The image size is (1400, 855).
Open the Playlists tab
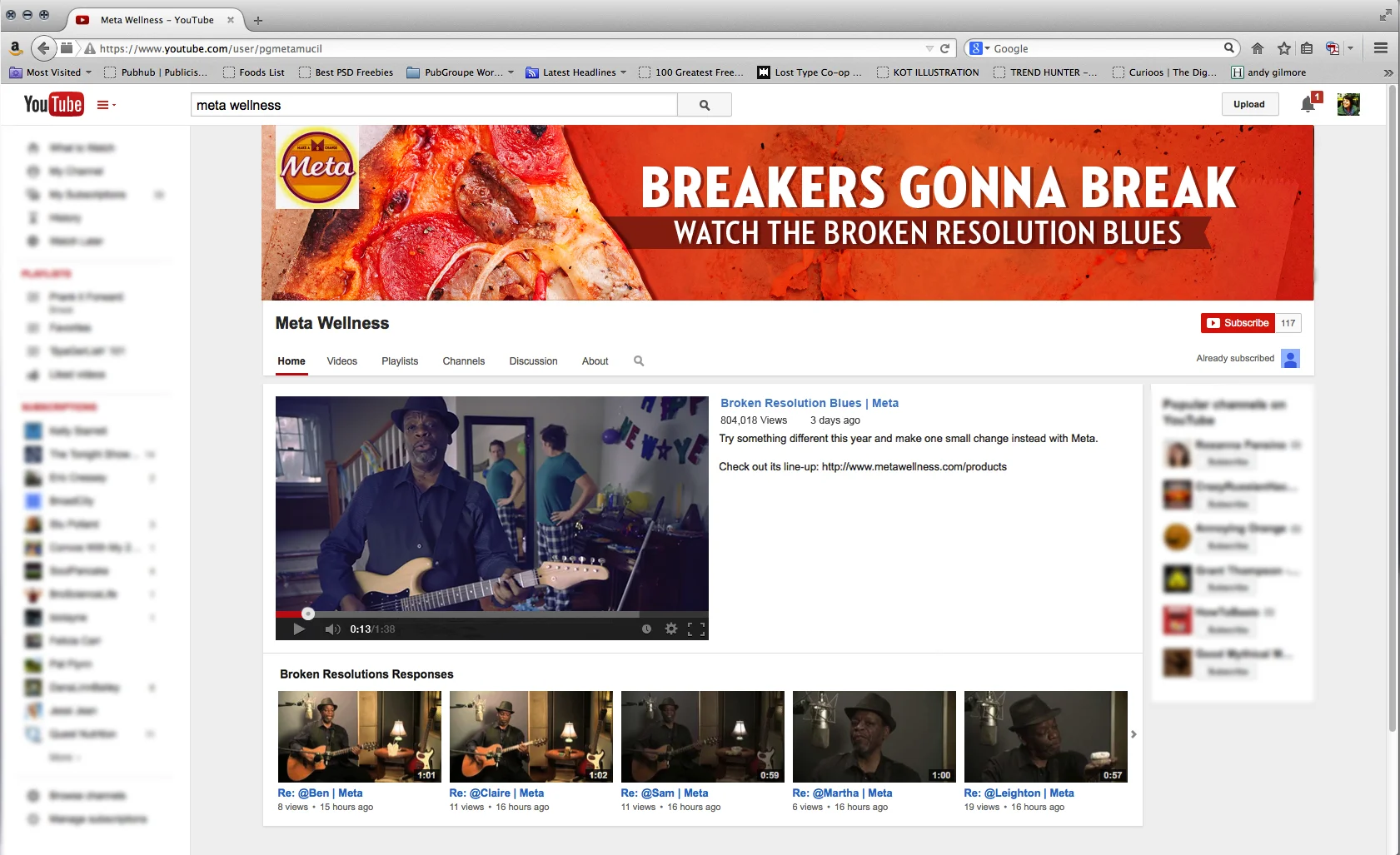pos(400,361)
